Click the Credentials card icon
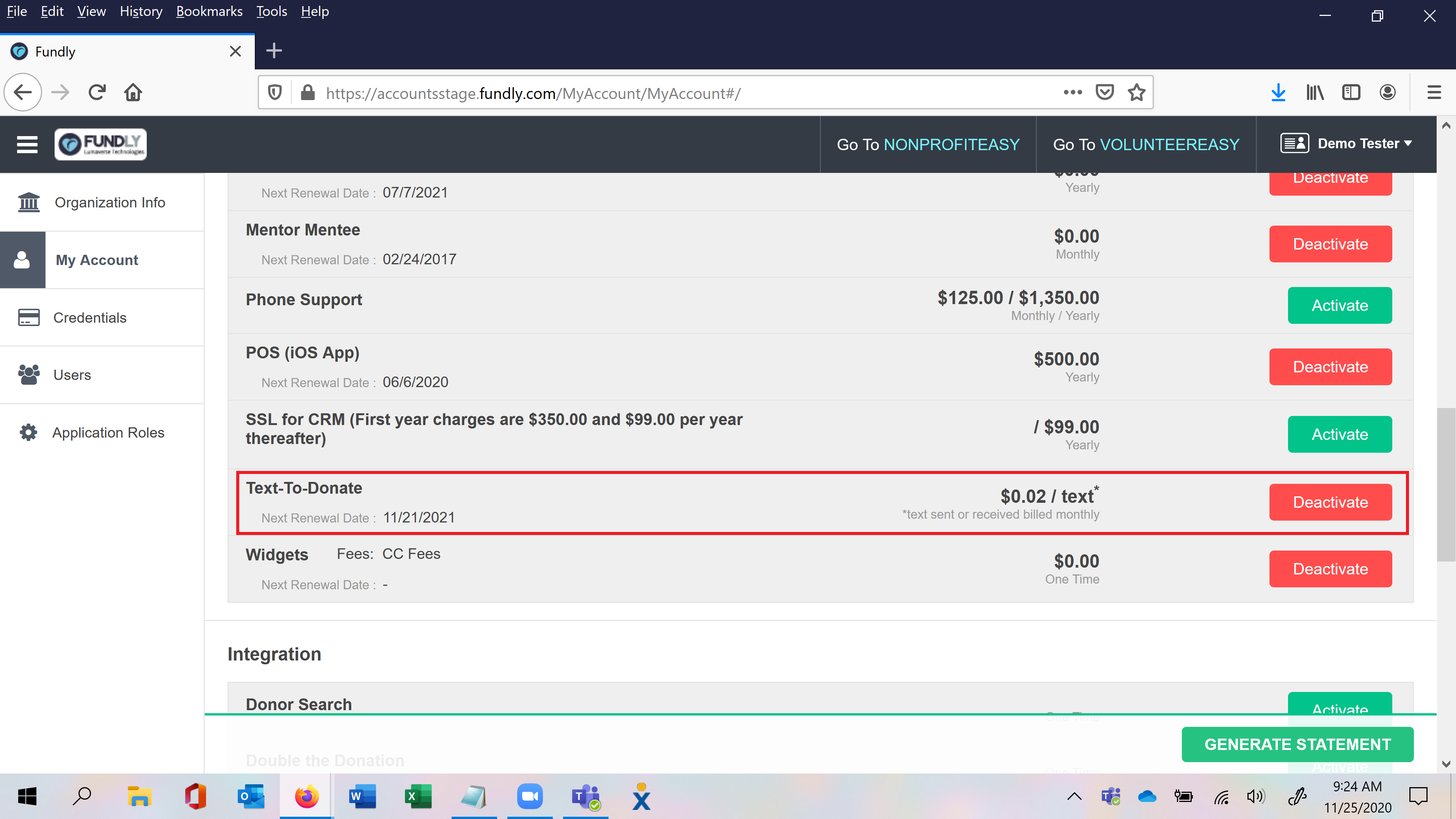Viewport: 1456px width, 819px height. point(29,318)
